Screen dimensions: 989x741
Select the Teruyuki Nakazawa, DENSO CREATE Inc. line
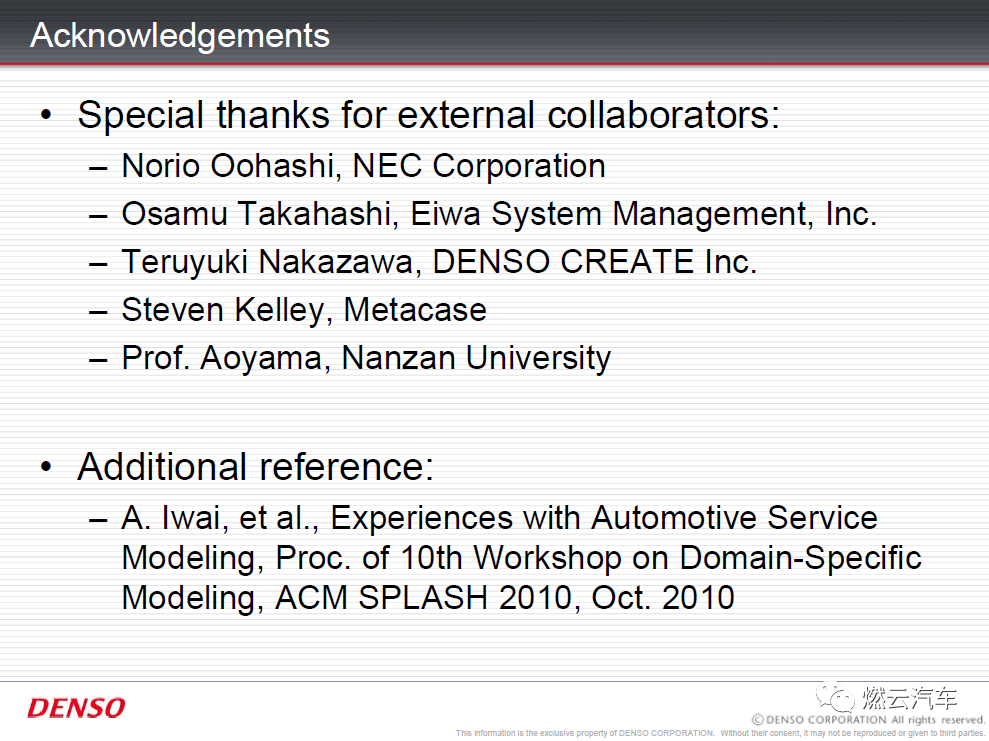(439, 262)
